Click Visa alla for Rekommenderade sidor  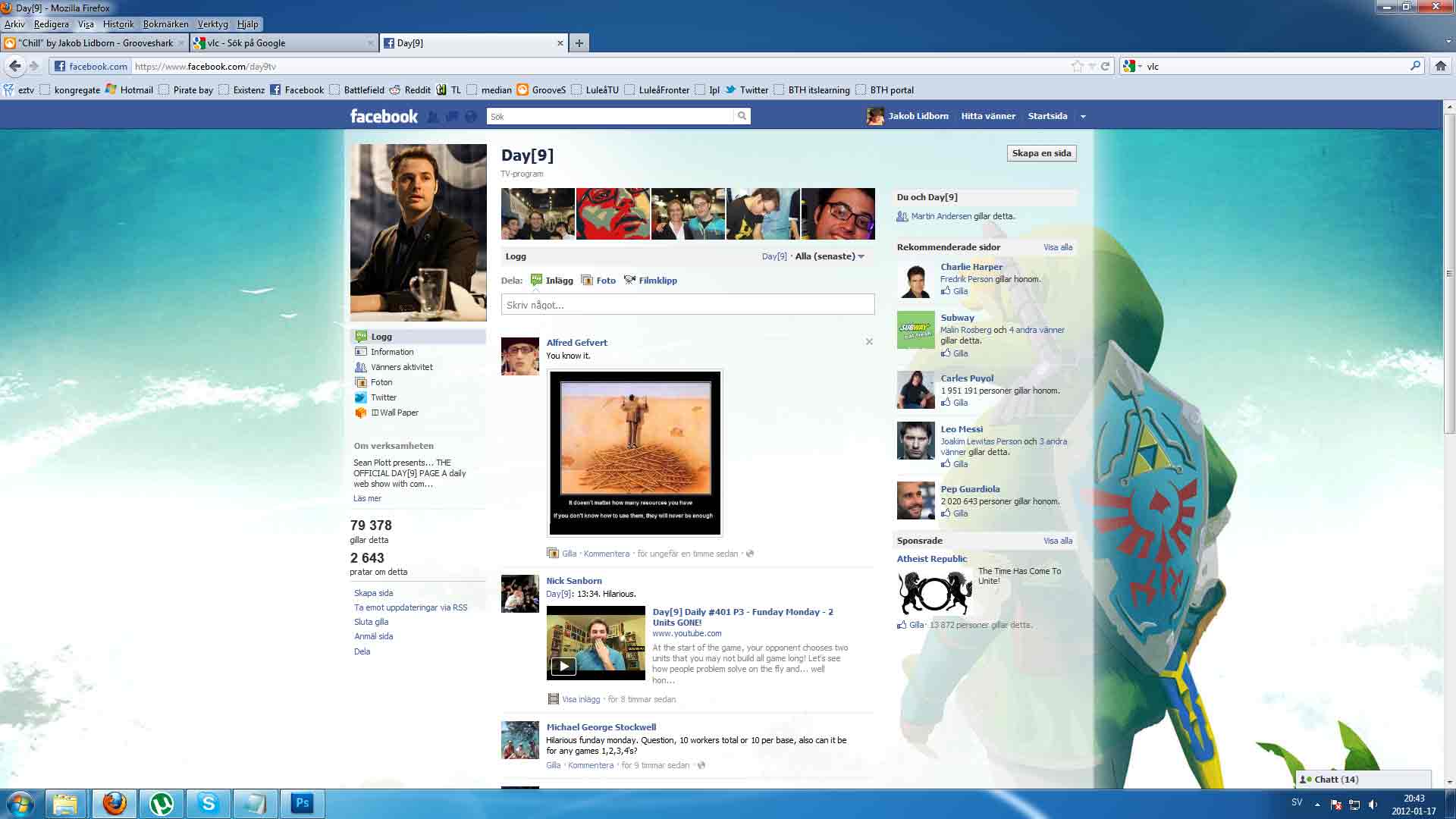(x=1057, y=247)
